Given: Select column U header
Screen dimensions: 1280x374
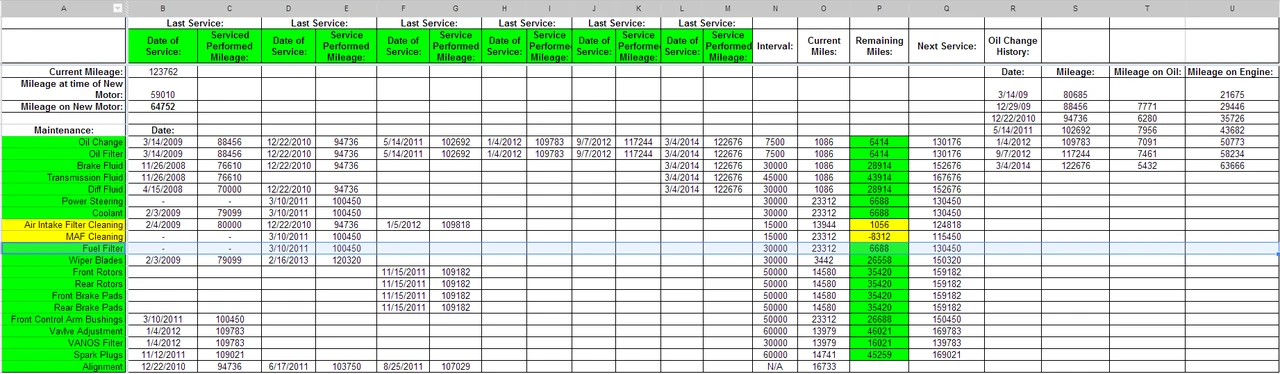Looking at the screenshot, I should coord(1231,8).
